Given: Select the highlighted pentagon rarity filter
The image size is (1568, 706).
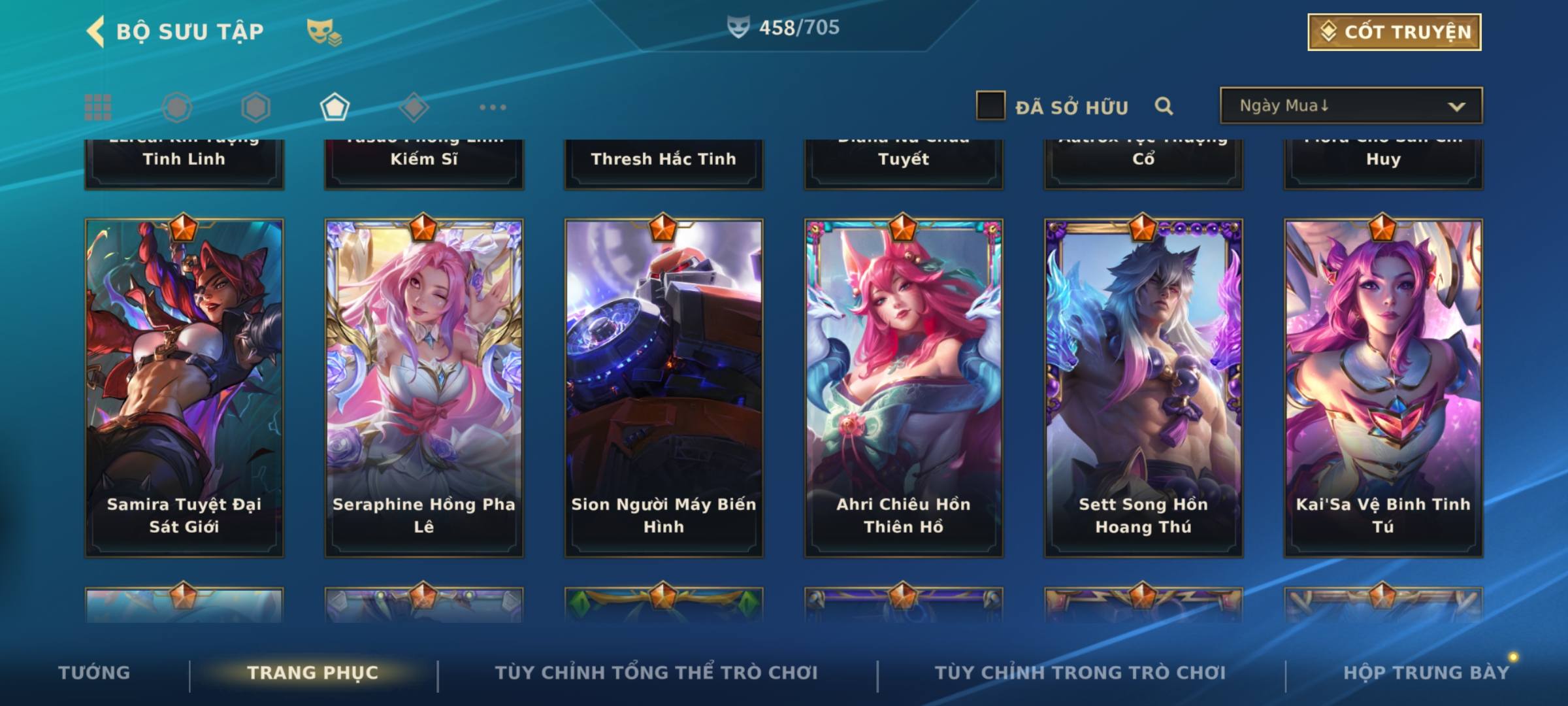Looking at the screenshot, I should pos(335,107).
